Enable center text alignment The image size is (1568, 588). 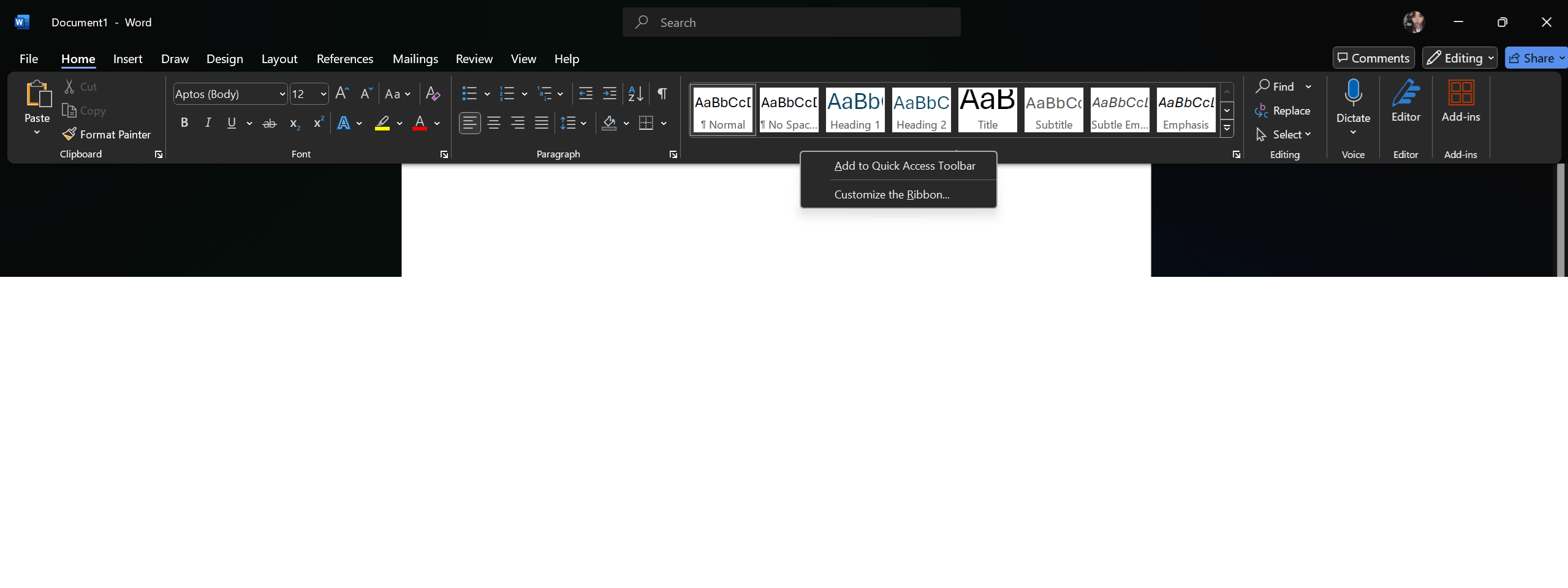pos(494,123)
